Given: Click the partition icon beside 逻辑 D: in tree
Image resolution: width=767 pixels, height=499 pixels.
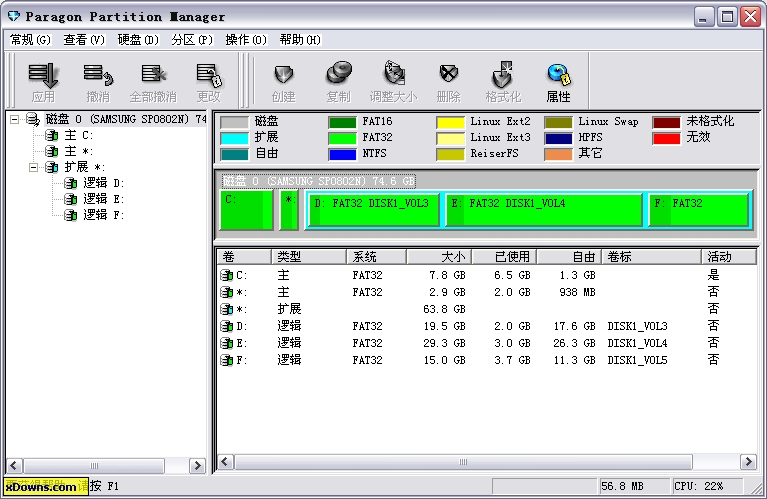Looking at the screenshot, I should coord(70,183).
